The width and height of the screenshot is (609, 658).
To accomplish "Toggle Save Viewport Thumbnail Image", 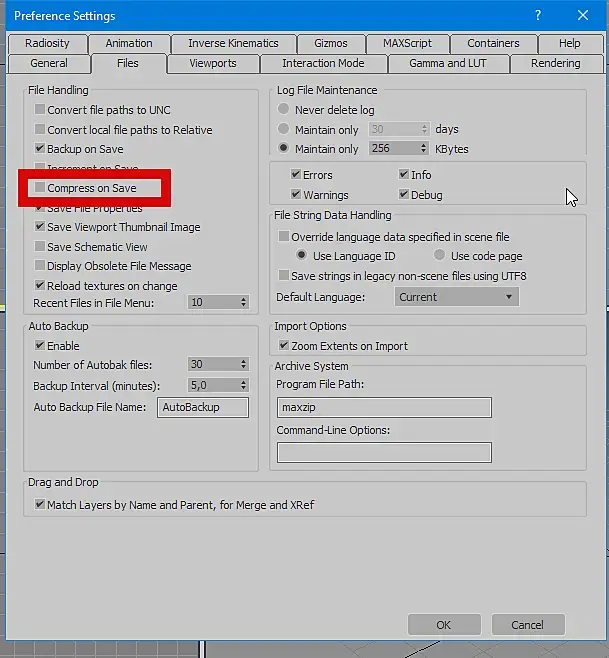I will (x=39, y=227).
